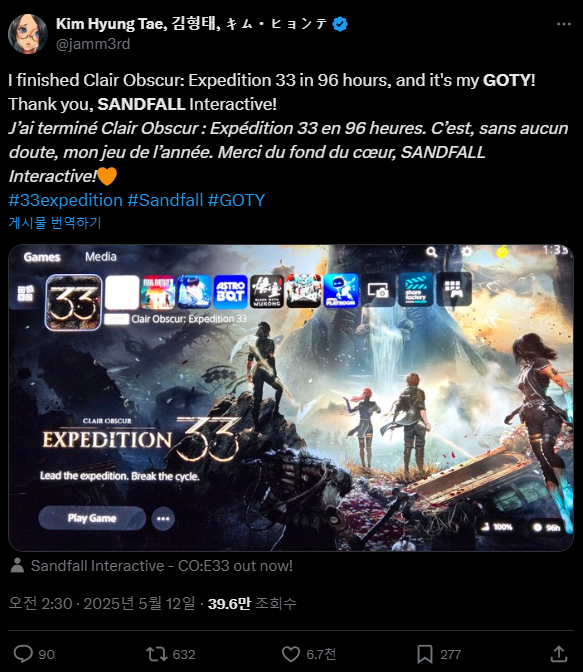The width and height of the screenshot is (583, 672).
Task: Open the @jamm3rd handle
Action: (x=93, y=44)
